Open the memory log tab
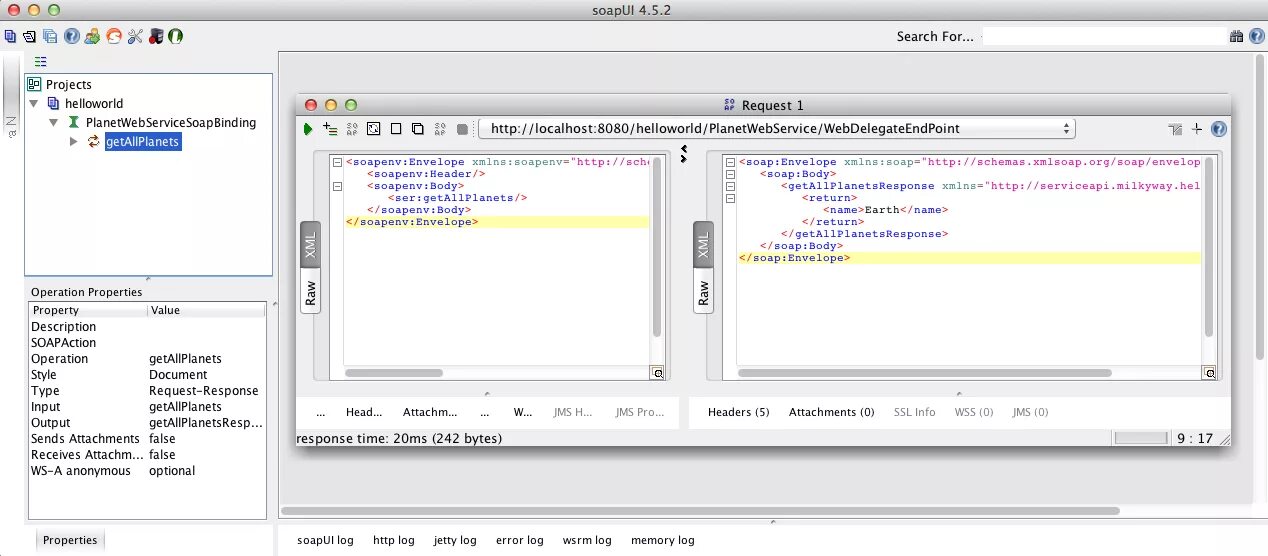1268x556 pixels. (x=662, y=540)
